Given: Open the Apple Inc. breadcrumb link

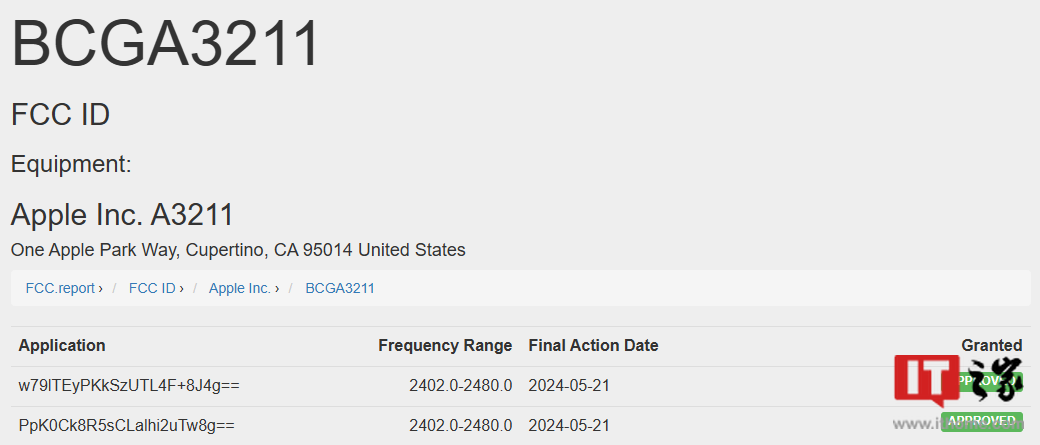Looking at the screenshot, I should [240, 288].
